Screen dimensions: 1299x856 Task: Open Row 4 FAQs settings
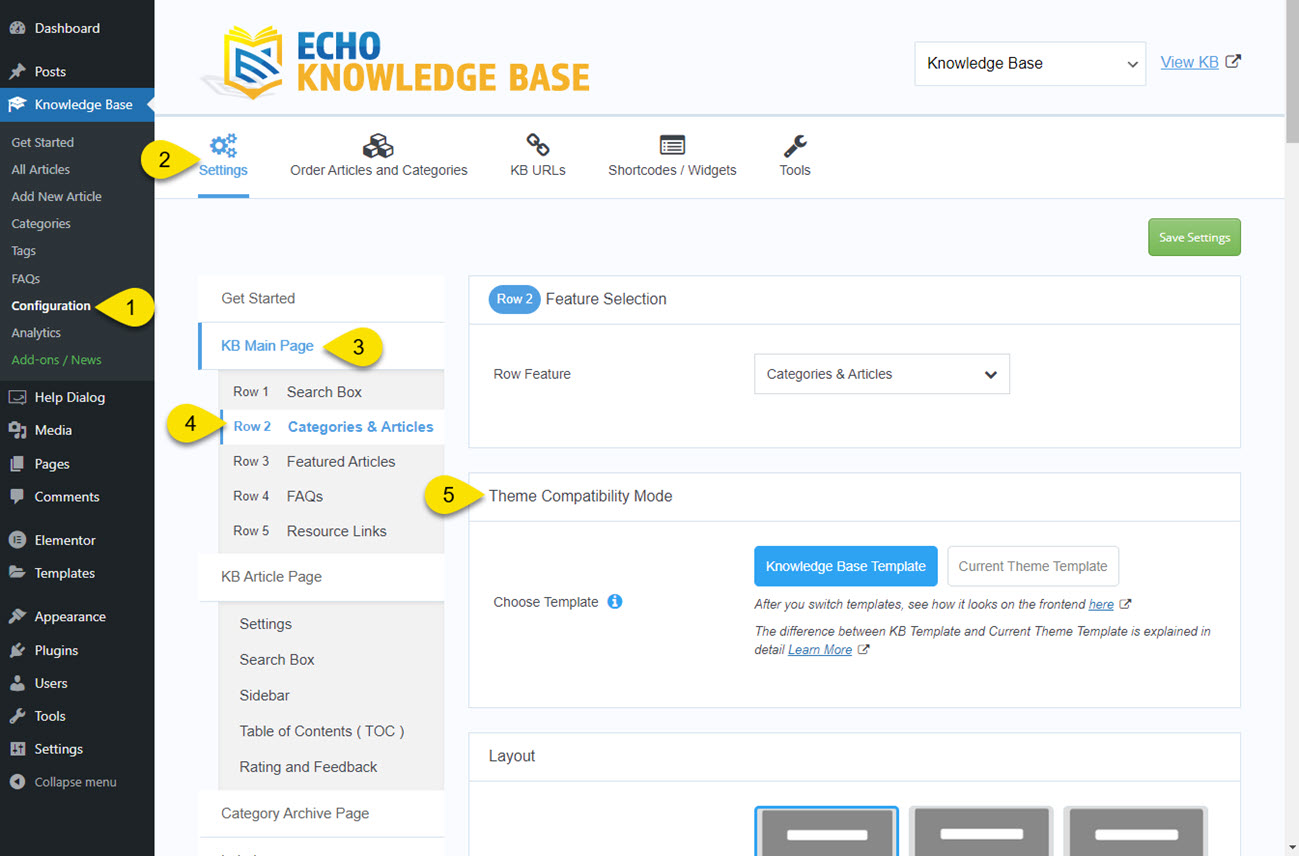tap(332, 496)
